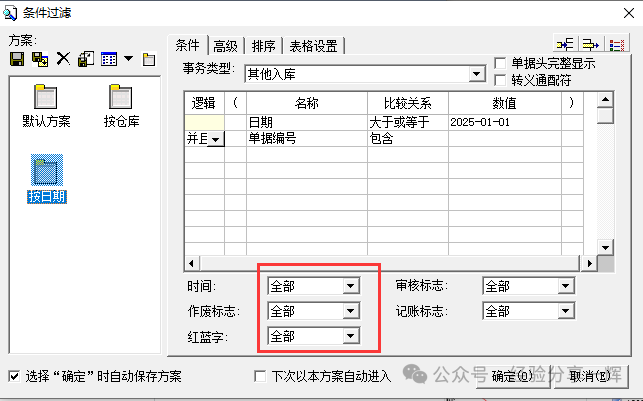Click the save-as scheme icon

tap(40, 59)
